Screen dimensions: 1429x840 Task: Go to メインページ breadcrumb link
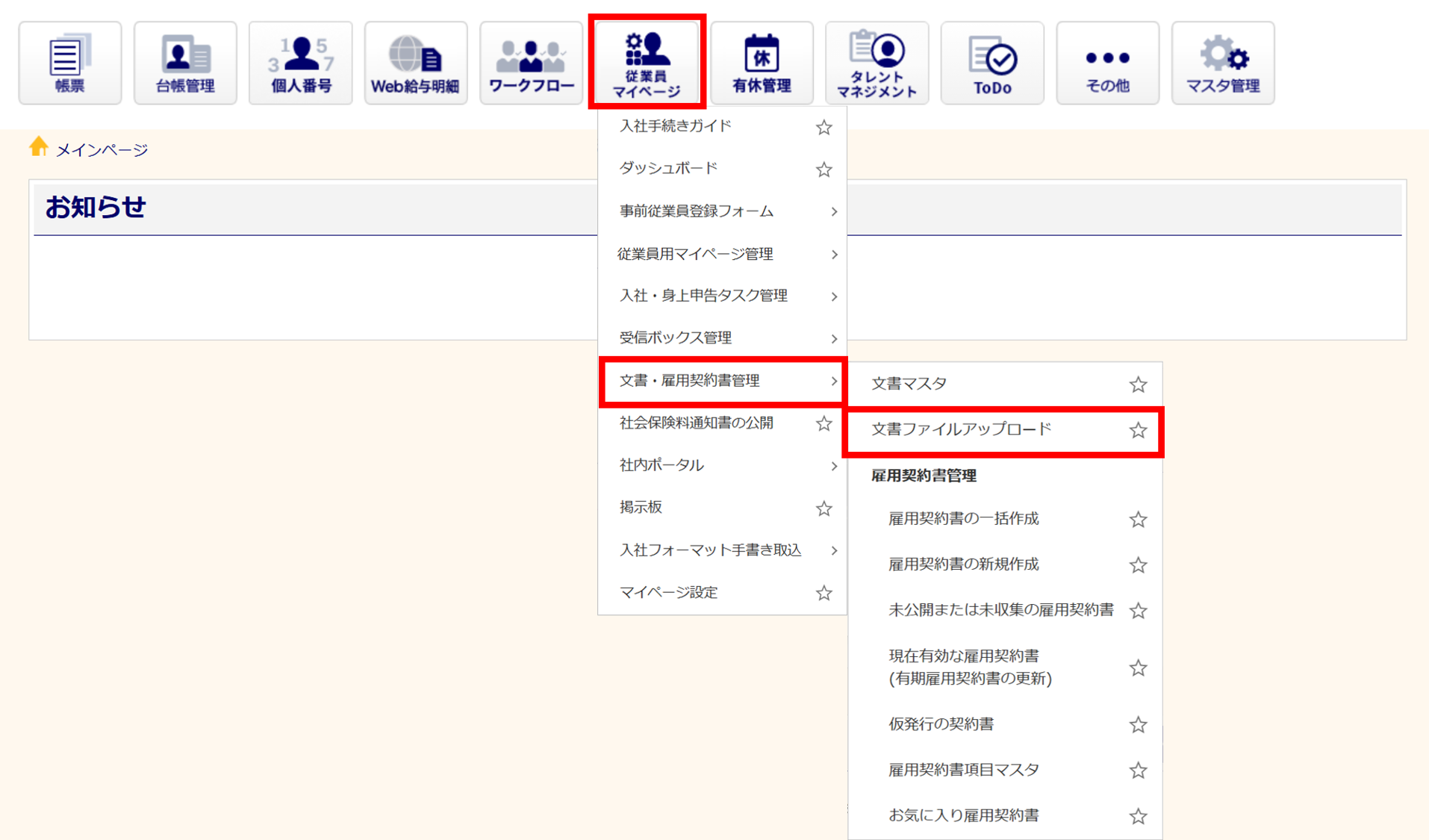tap(102, 150)
